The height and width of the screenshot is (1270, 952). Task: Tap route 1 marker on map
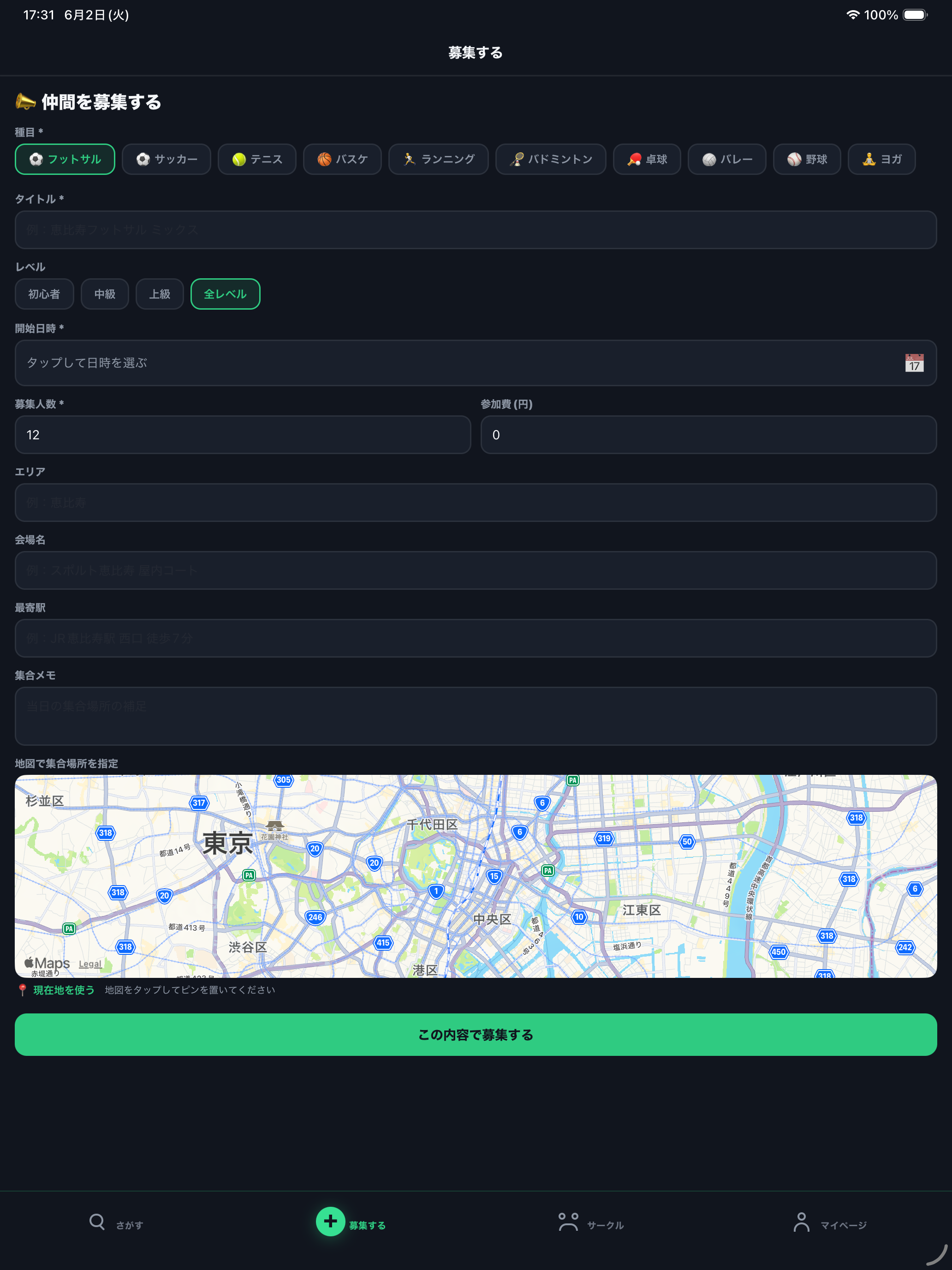[x=436, y=891]
